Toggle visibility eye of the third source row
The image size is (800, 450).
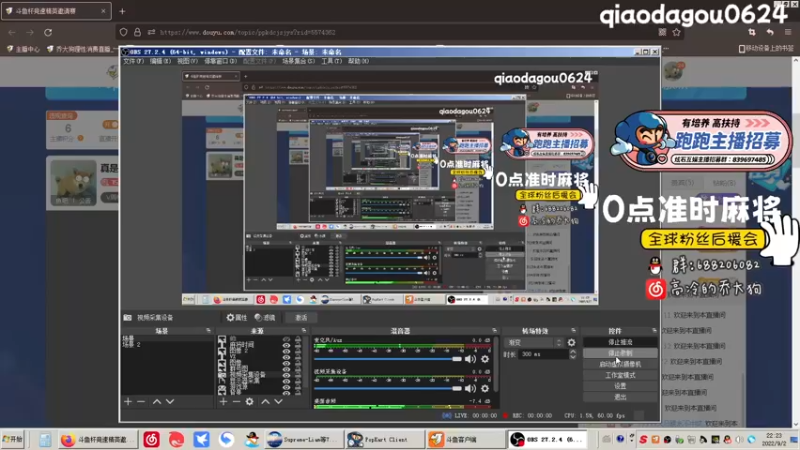click(x=286, y=352)
